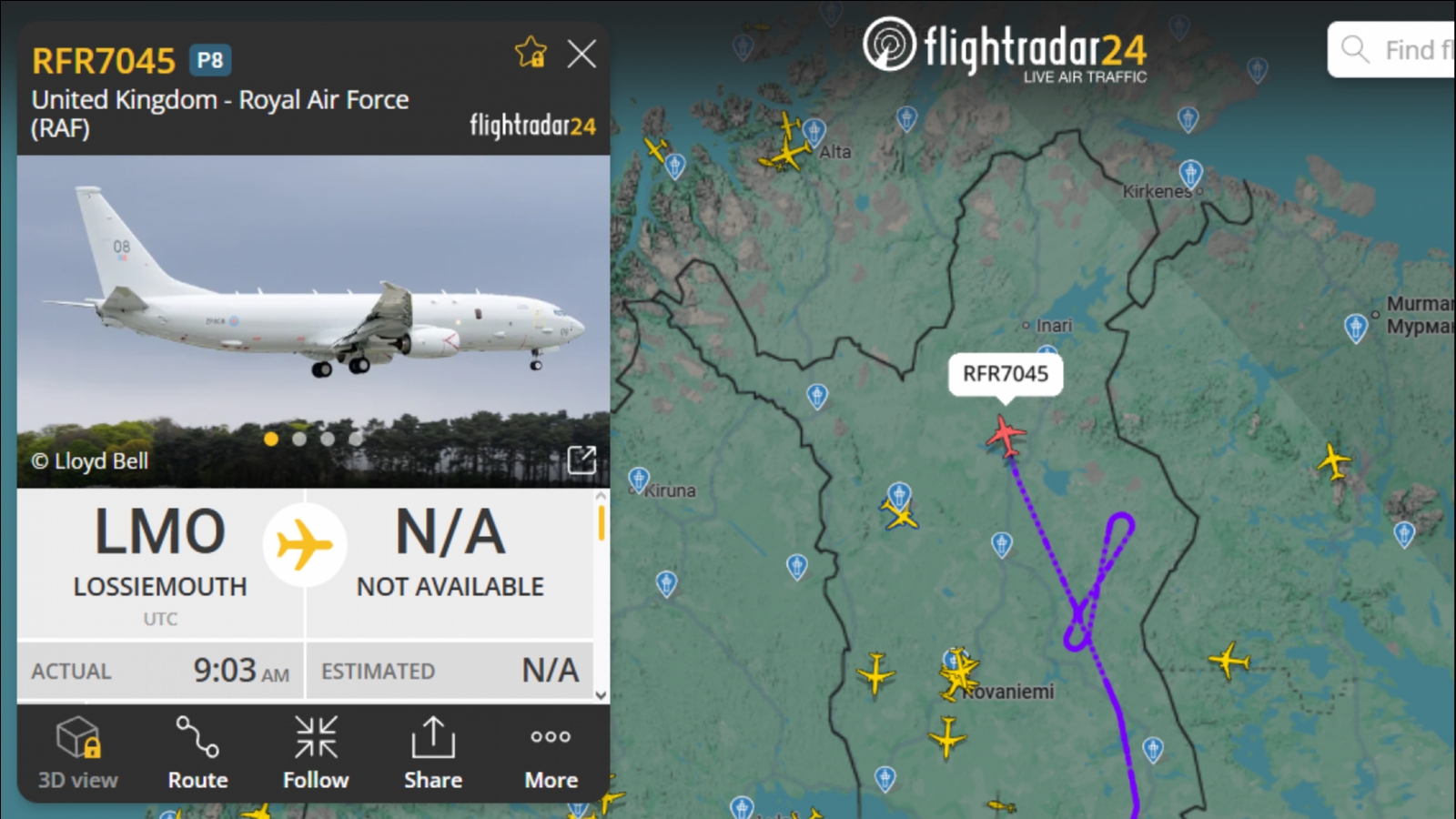
Task: Open the locked 3D view
Action: (77, 753)
